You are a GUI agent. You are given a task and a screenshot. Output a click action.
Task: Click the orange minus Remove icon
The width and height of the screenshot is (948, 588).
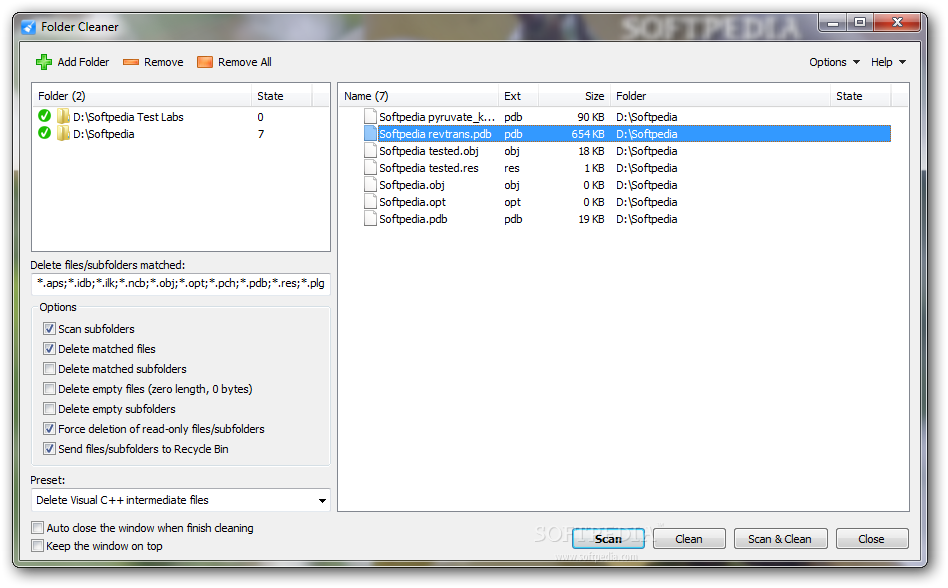(x=131, y=62)
